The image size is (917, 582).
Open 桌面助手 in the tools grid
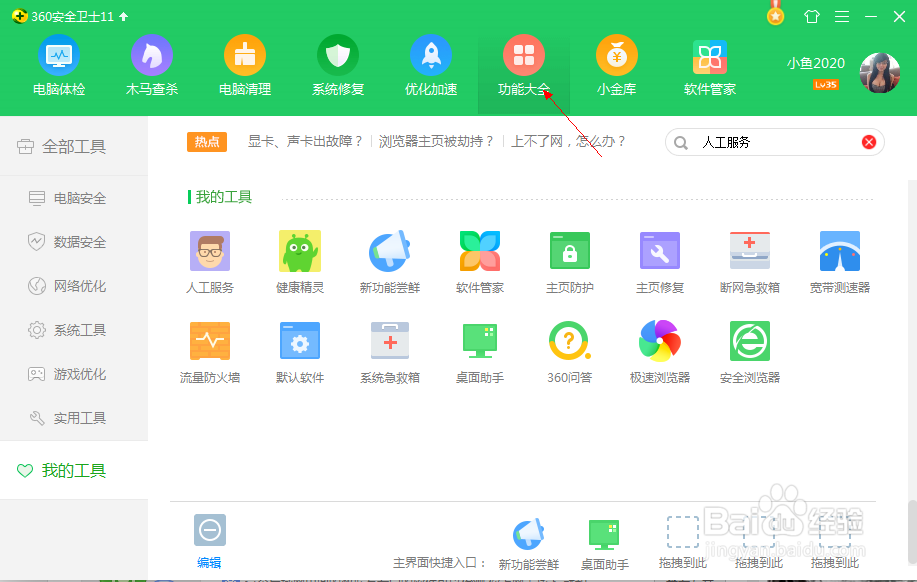pyautogui.click(x=480, y=352)
